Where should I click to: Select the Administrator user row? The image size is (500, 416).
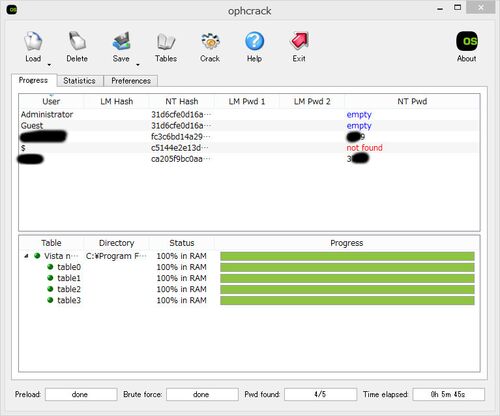click(249, 114)
